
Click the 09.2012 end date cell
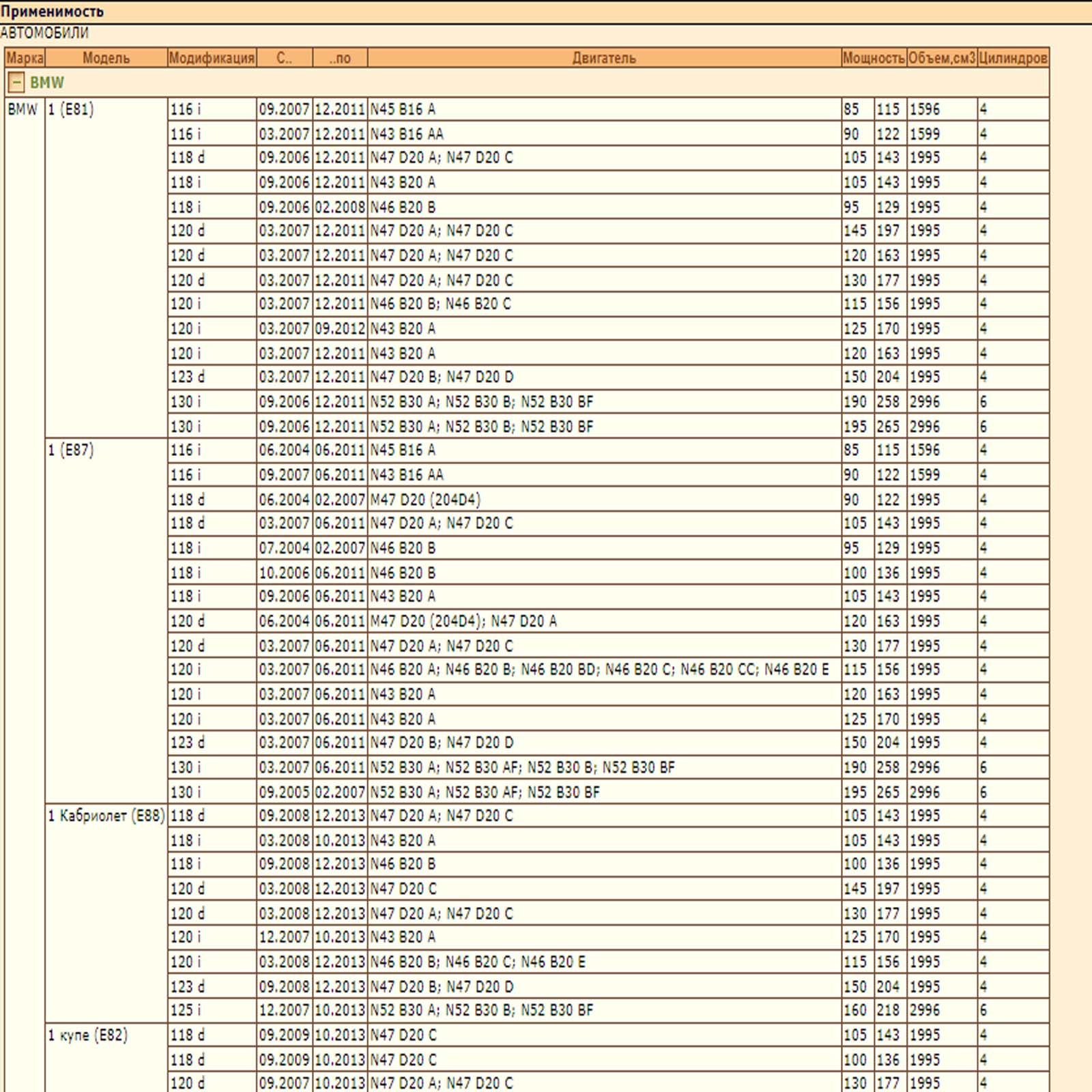340,329
